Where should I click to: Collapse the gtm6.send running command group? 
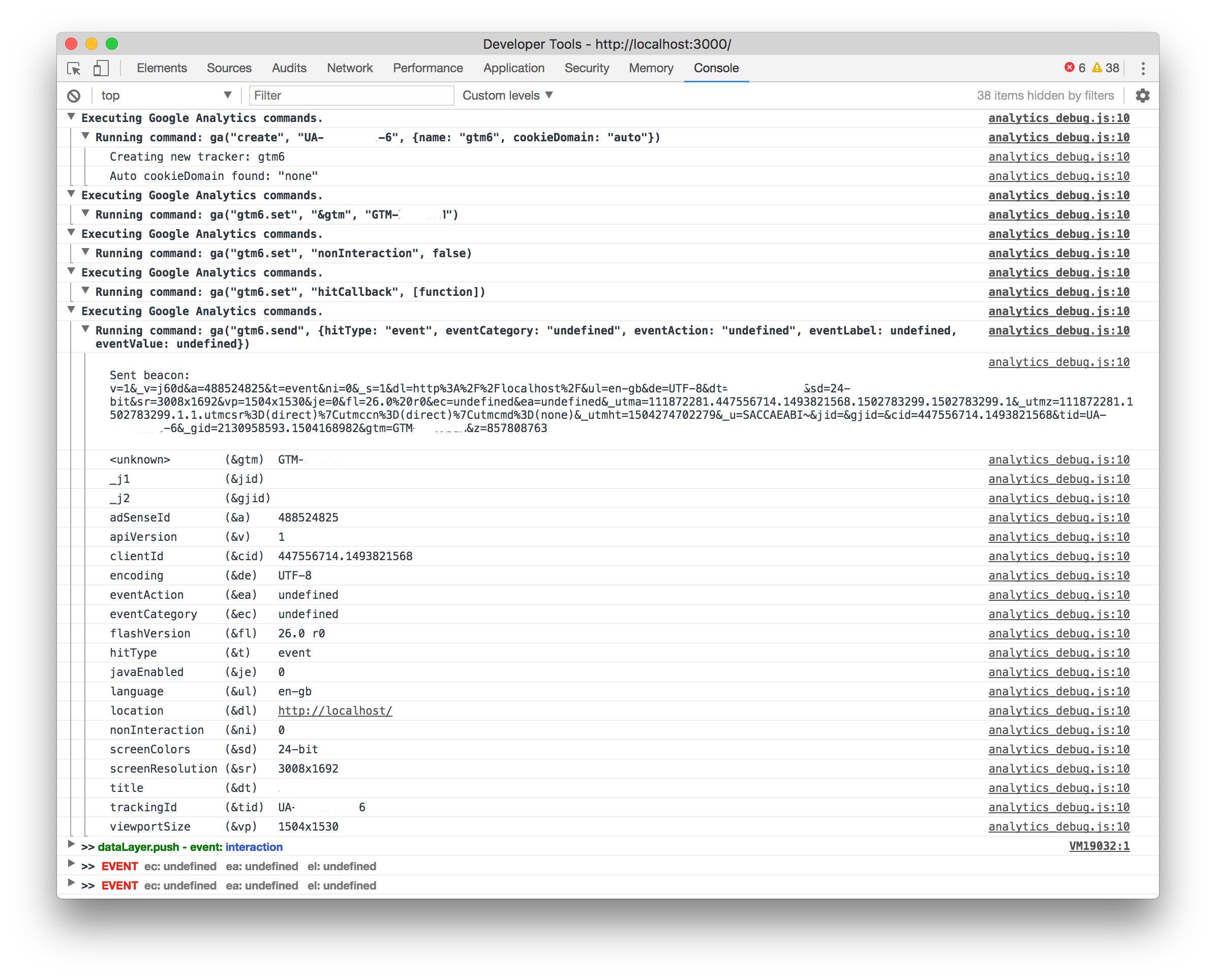tap(85, 329)
